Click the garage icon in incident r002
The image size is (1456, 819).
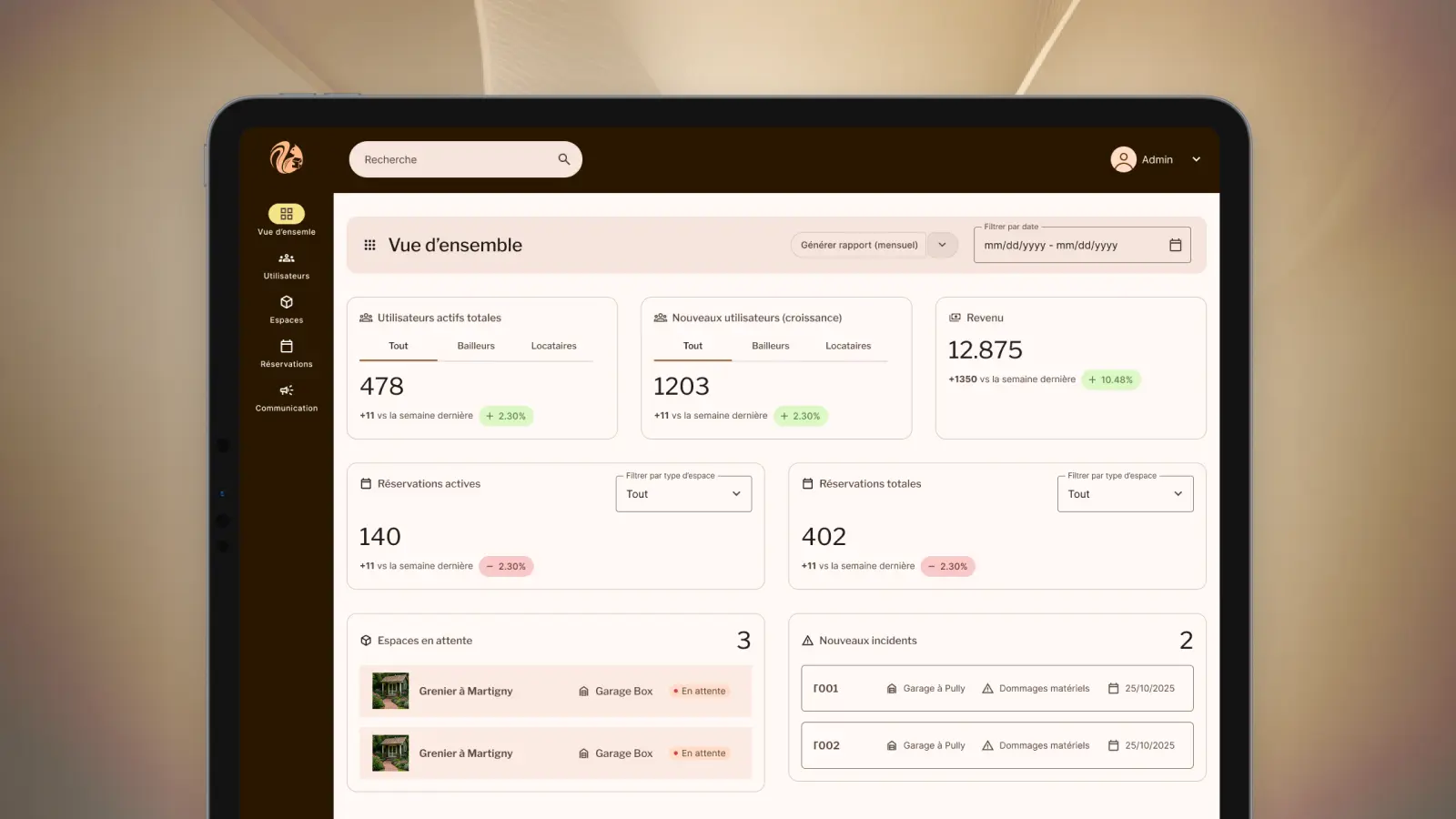pos(892,745)
